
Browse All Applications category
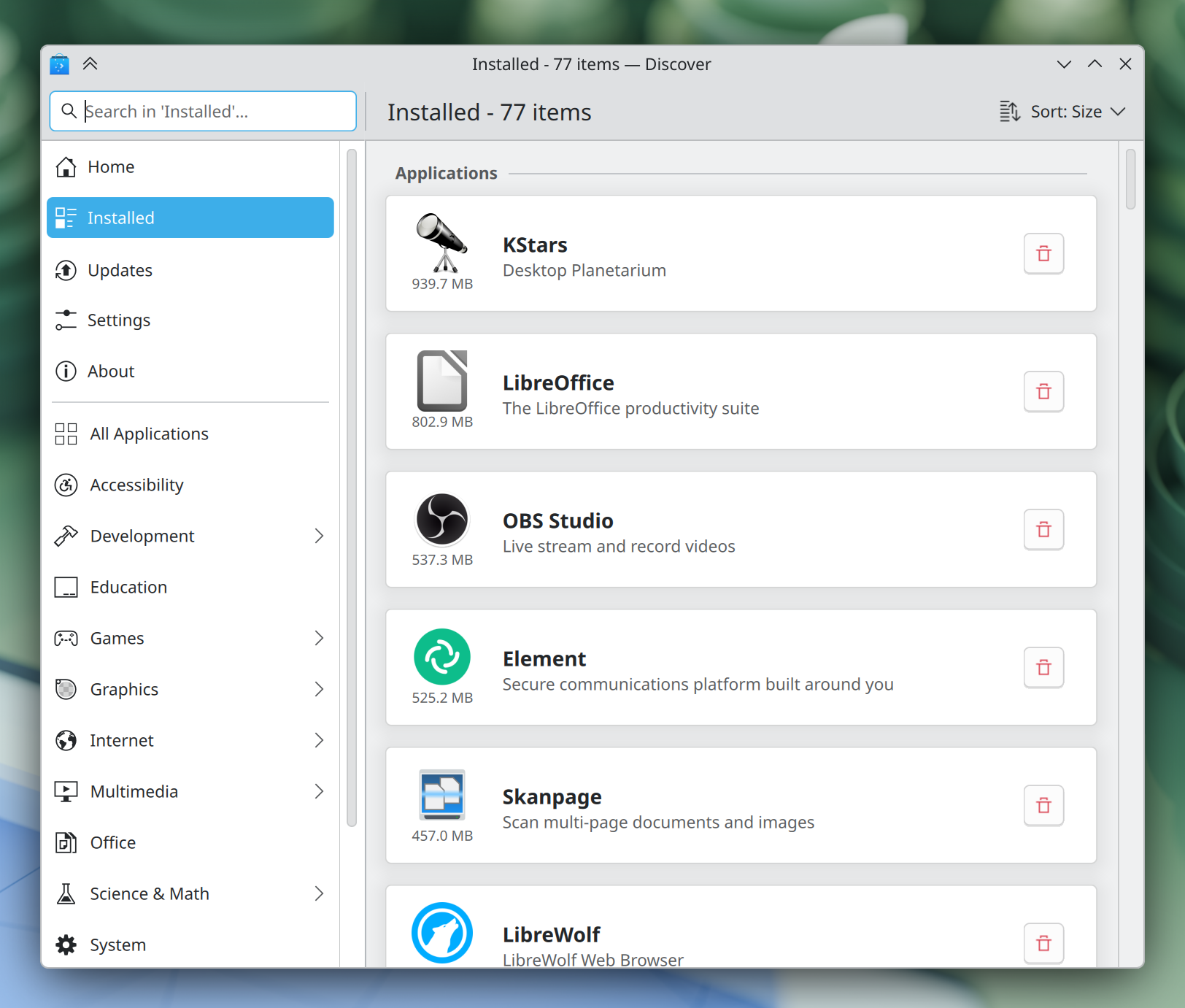tap(190, 434)
